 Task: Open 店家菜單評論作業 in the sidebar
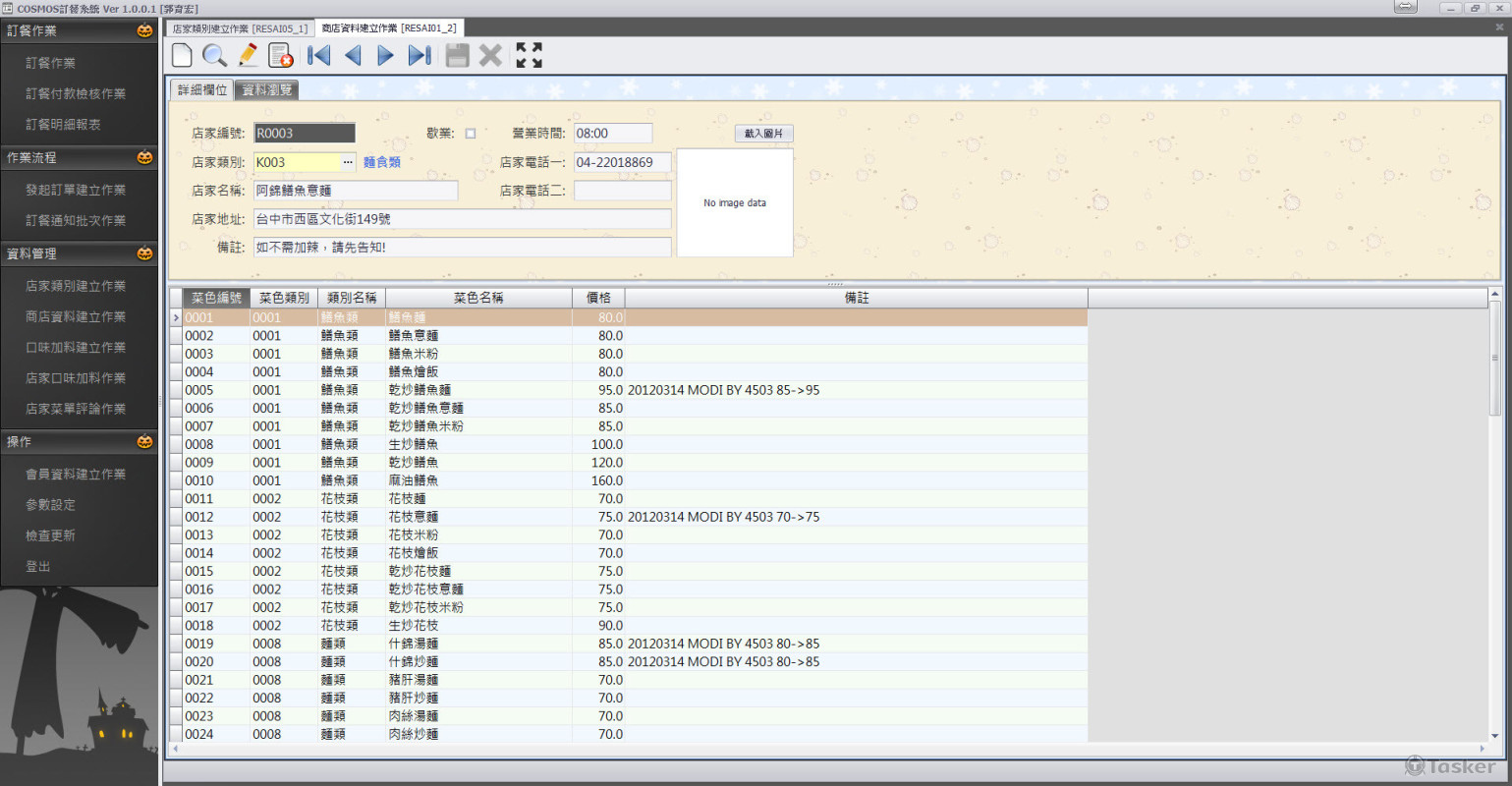(x=76, y=409)
